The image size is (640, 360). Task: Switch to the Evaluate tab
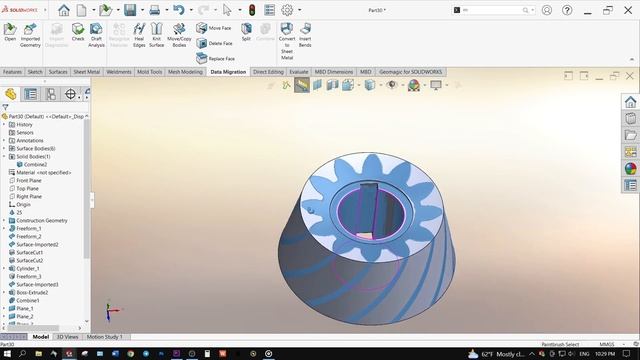coord(299,72)
